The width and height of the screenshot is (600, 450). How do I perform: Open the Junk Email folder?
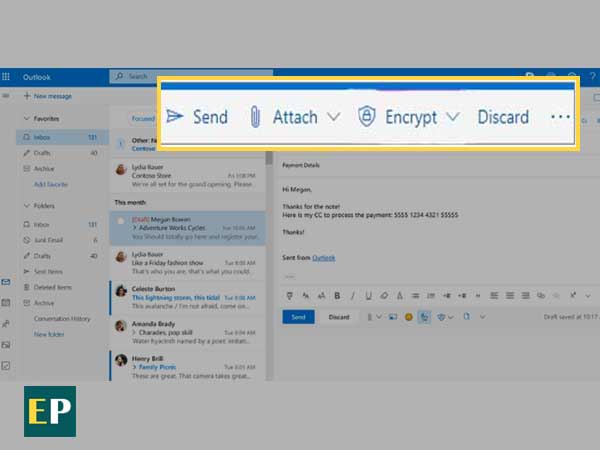[62, 240]
